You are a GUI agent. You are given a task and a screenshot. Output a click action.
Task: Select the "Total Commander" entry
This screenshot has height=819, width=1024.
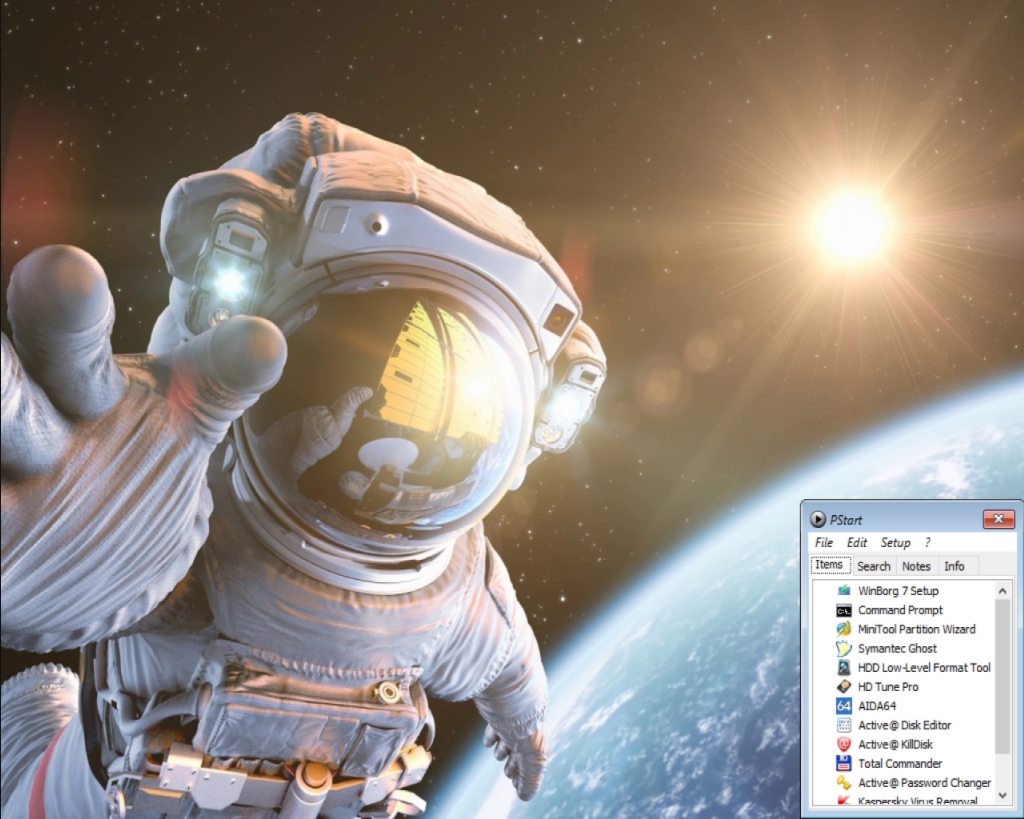pyautogui.click(x=900, y=763)
